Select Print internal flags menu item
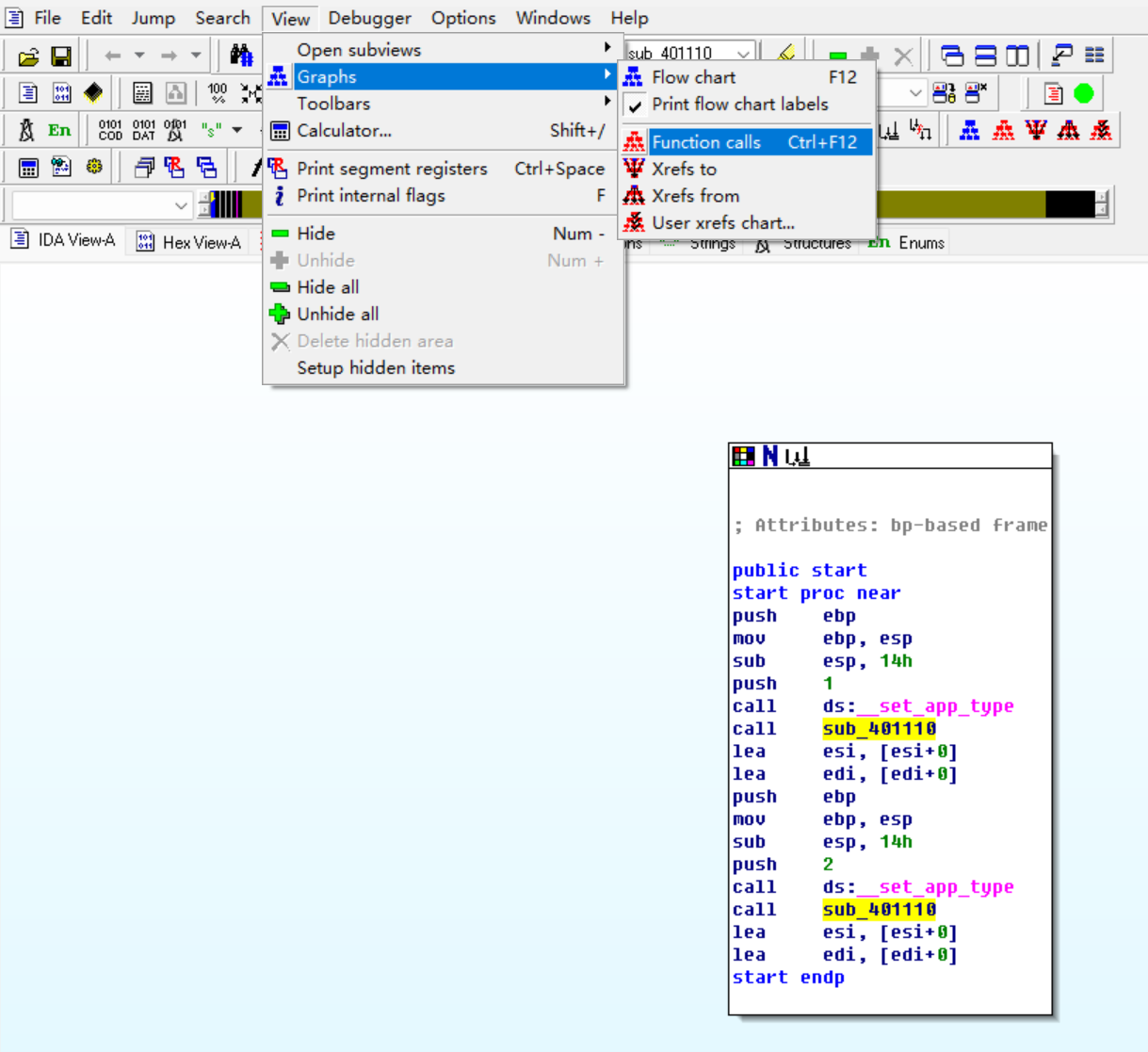The image size is (1148, 1052). point(444,196)
